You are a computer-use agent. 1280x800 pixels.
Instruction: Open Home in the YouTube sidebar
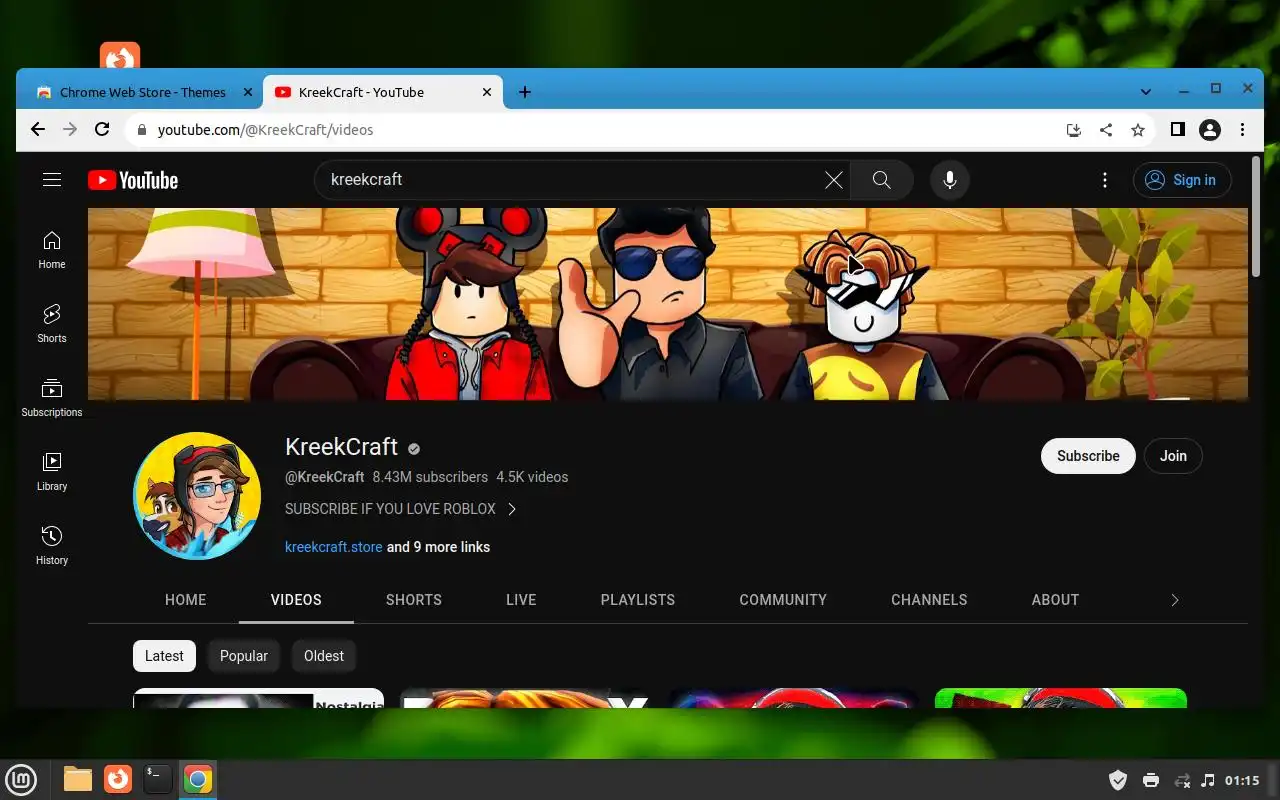coord(52,250)
